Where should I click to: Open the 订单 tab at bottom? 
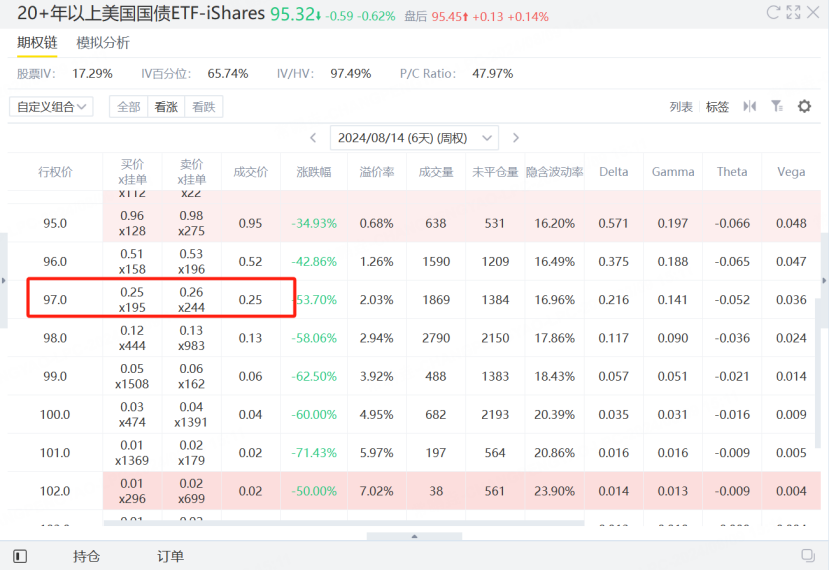point(170,556)
